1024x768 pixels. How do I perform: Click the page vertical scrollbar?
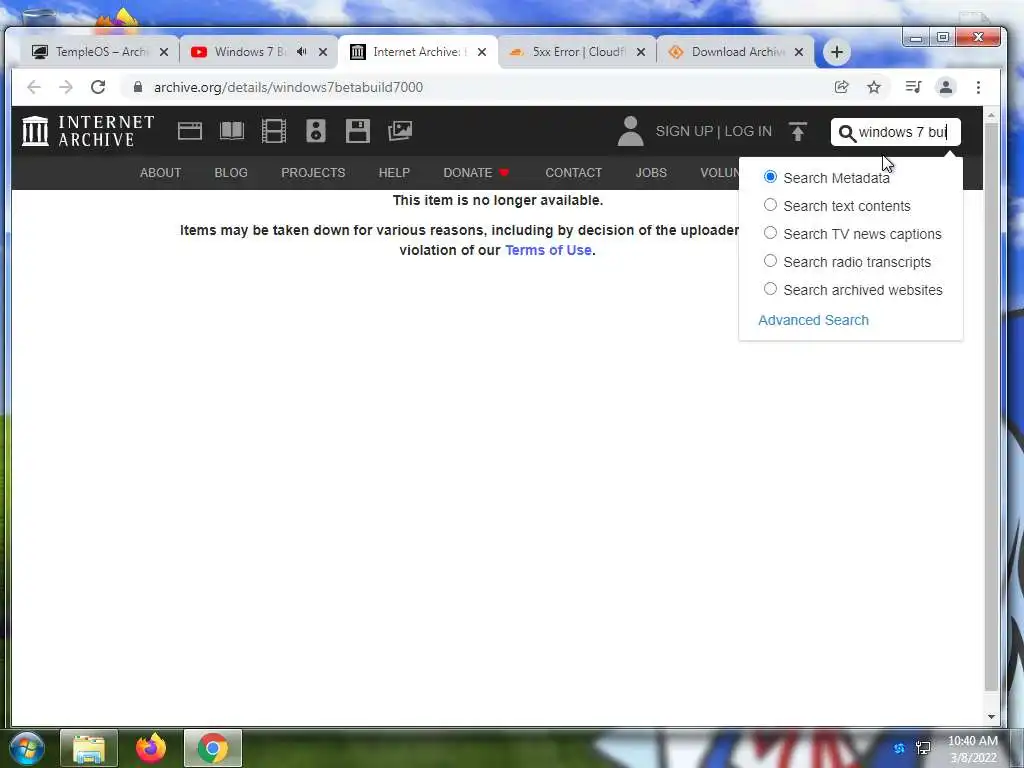click(991, 405)
